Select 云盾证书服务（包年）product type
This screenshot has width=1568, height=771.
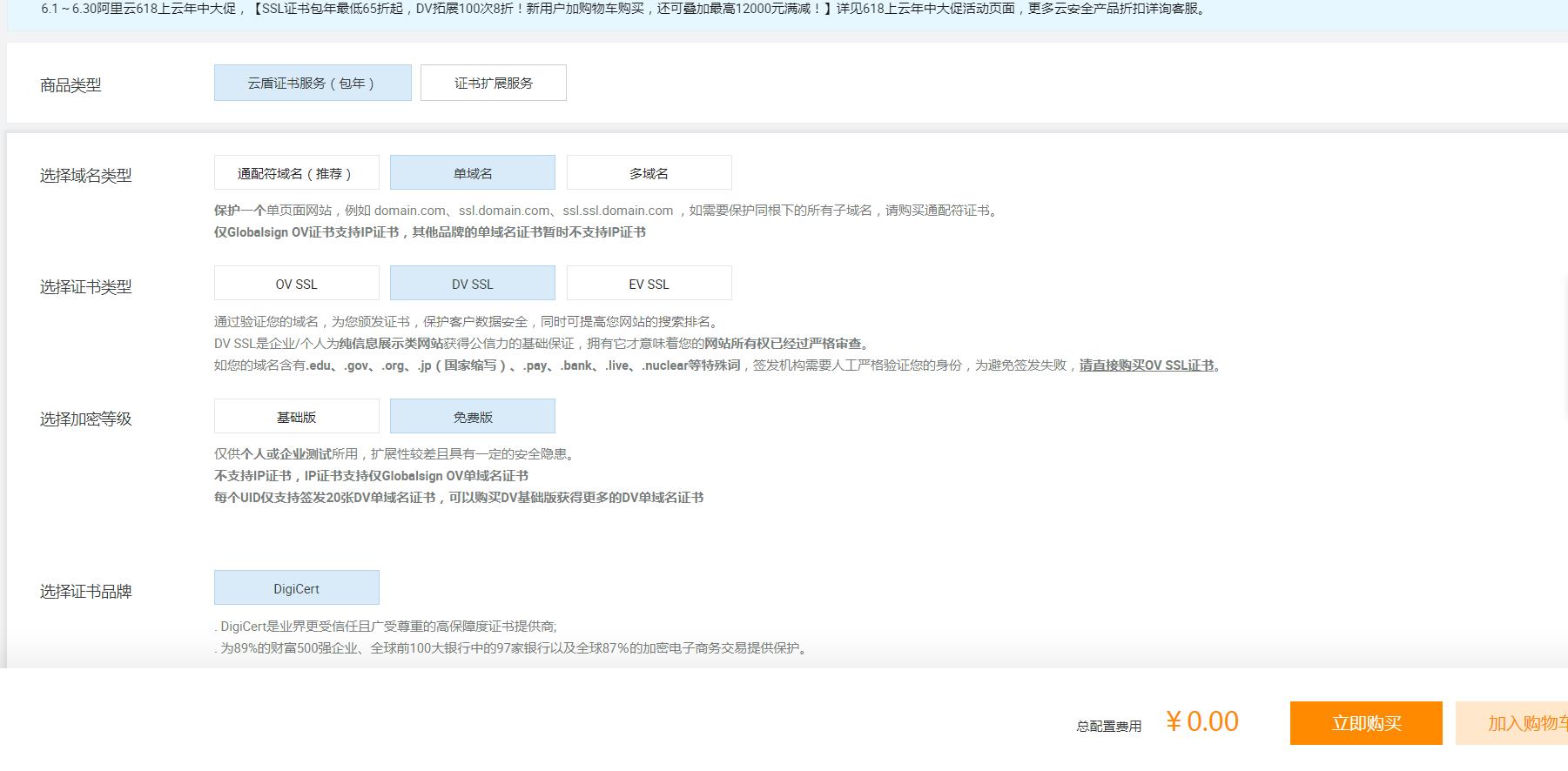pyautogui.click(x=312, y=84)
